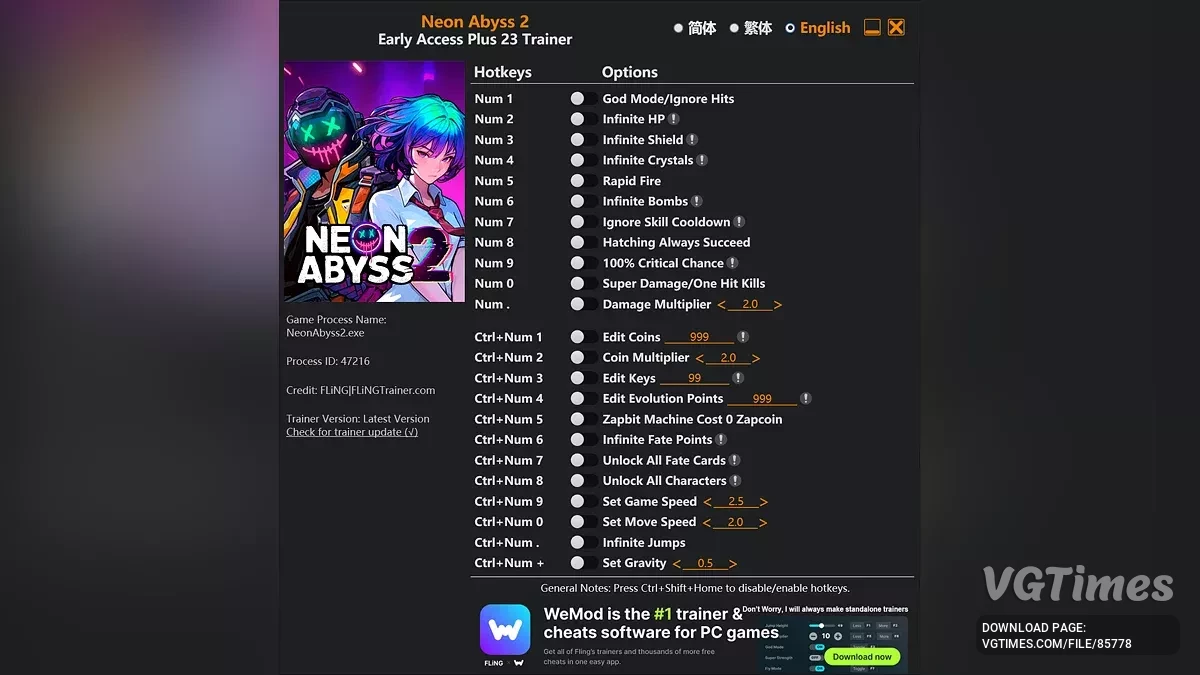Click the info icon beside 100% Critical Chance

[x=732, y=263]
